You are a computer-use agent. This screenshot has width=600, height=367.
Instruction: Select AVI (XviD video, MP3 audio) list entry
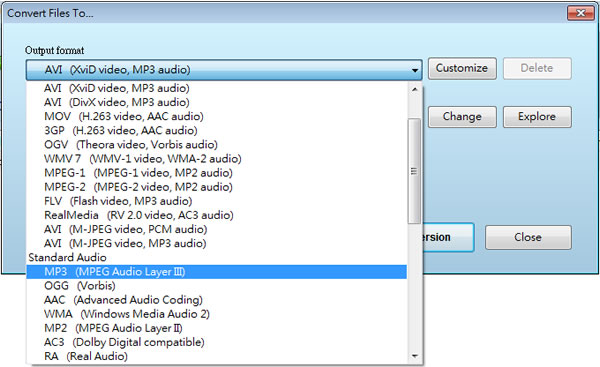217,88
